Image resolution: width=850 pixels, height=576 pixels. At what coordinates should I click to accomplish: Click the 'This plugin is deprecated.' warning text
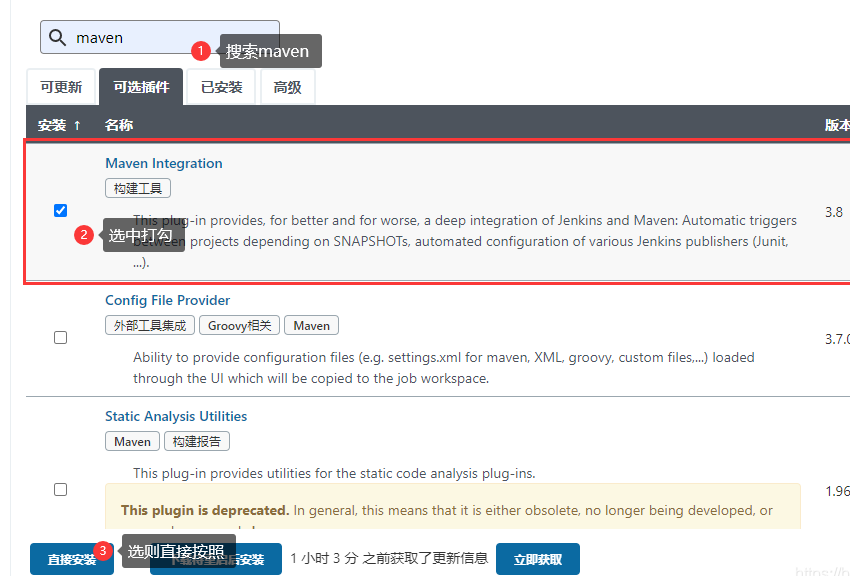point(205,510)
